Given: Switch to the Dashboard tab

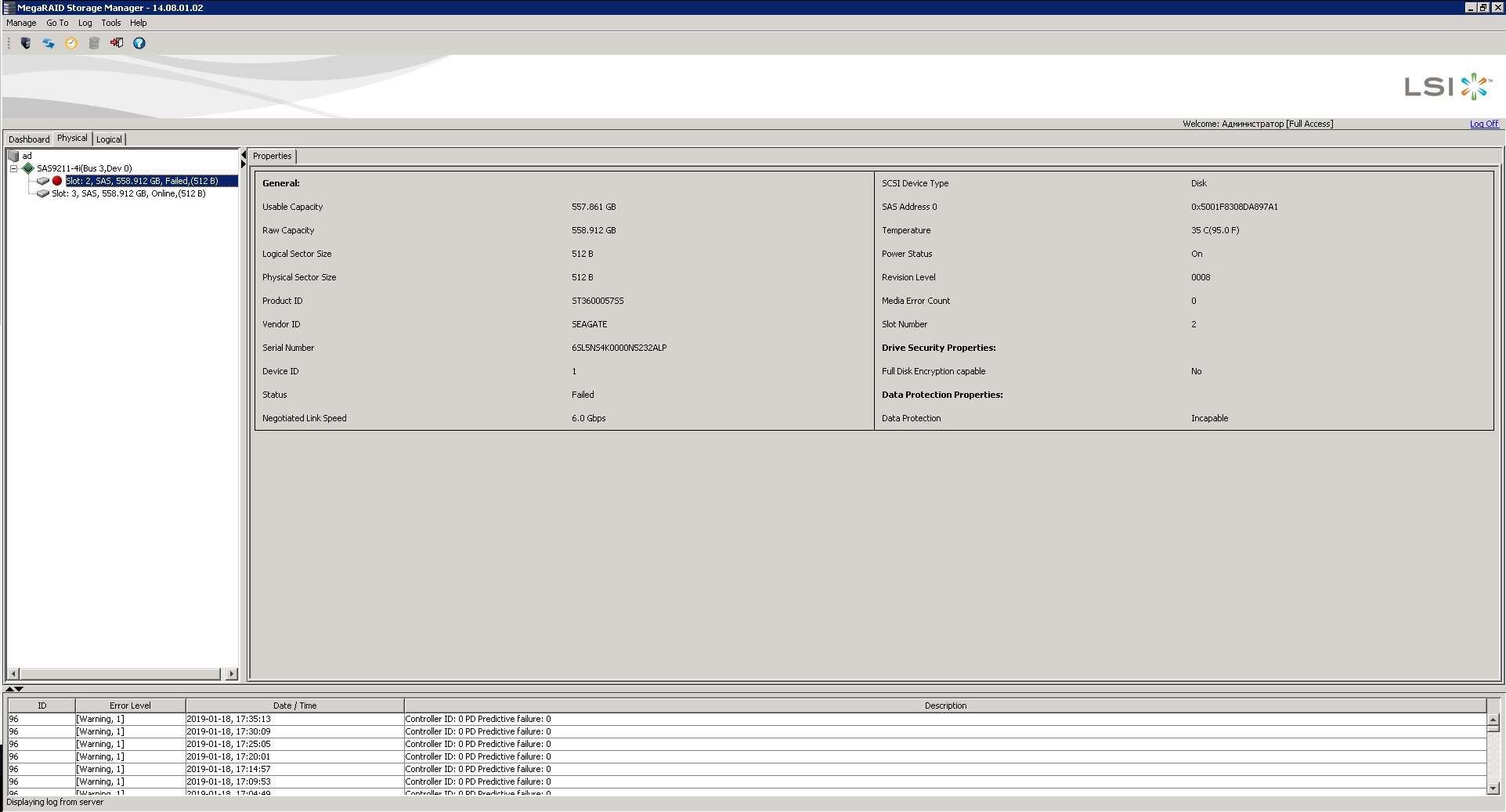Looking at the screenshot, I should [29, 139].
